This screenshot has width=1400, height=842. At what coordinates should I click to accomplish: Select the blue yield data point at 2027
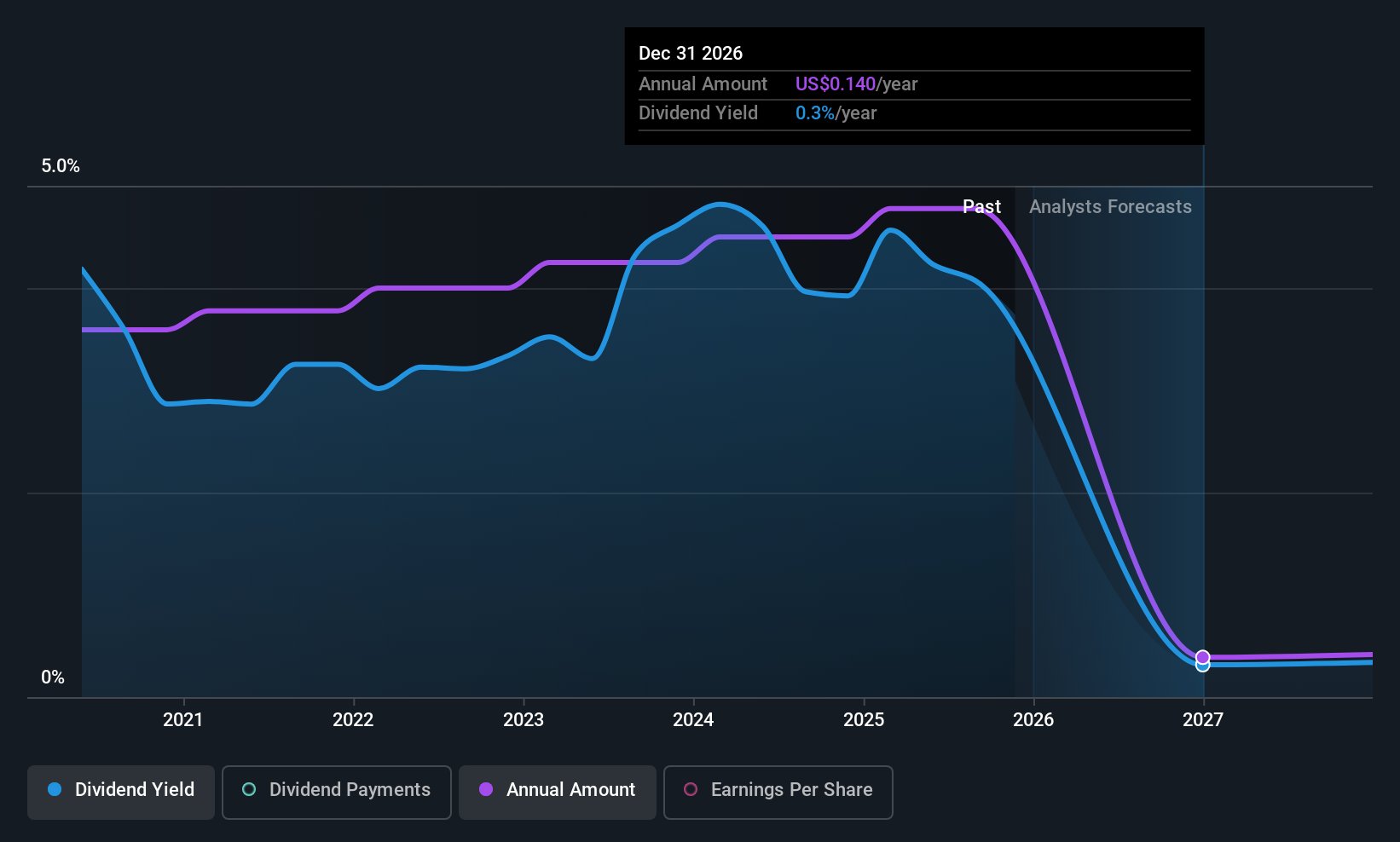[1202, 666]
